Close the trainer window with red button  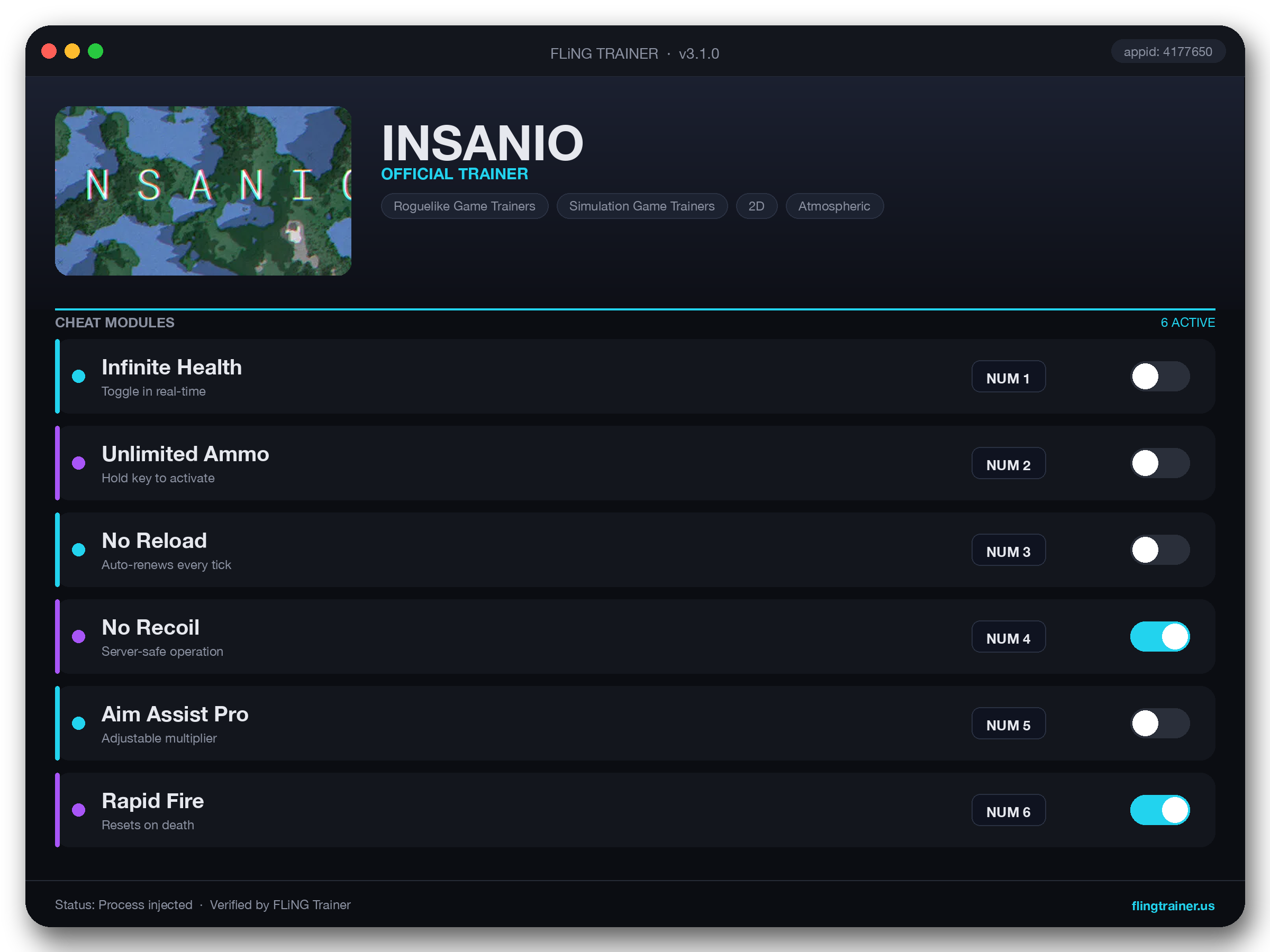point(49,52)
